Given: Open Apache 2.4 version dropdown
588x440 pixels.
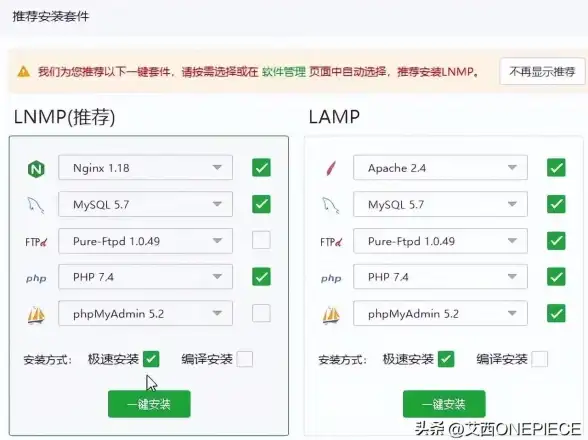Looking at the screenshot, I should [440, 167].
